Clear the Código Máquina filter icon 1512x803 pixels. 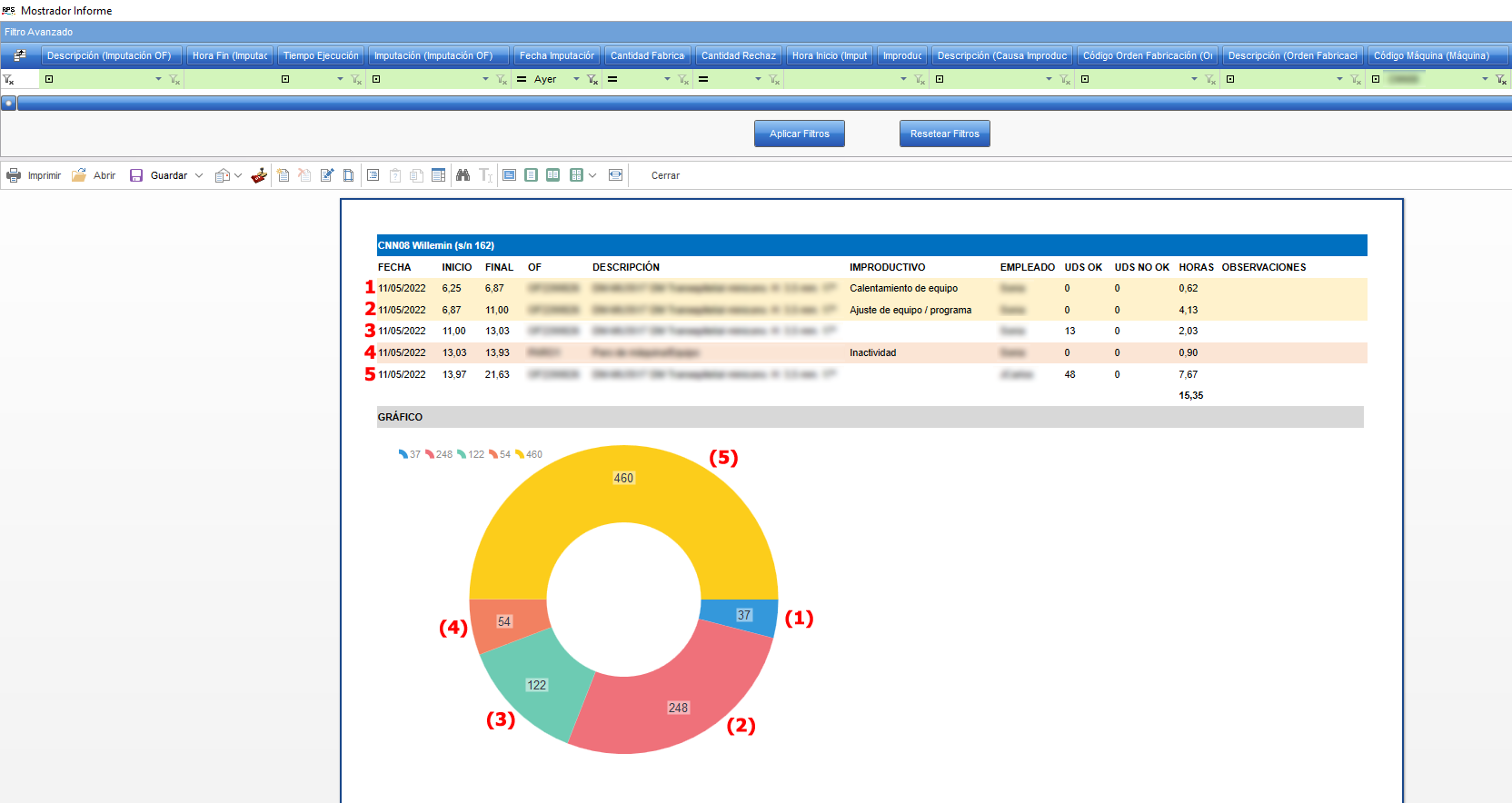(1501, 80)
